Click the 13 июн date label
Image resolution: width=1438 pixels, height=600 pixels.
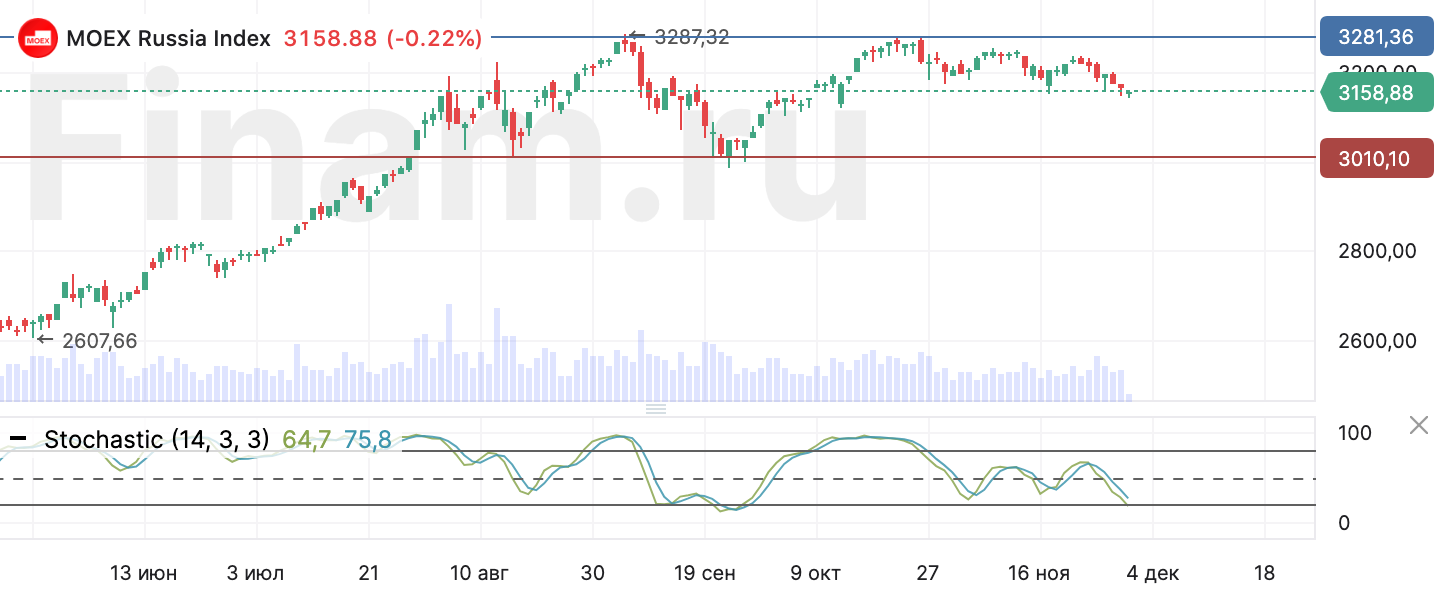point(144,573)
